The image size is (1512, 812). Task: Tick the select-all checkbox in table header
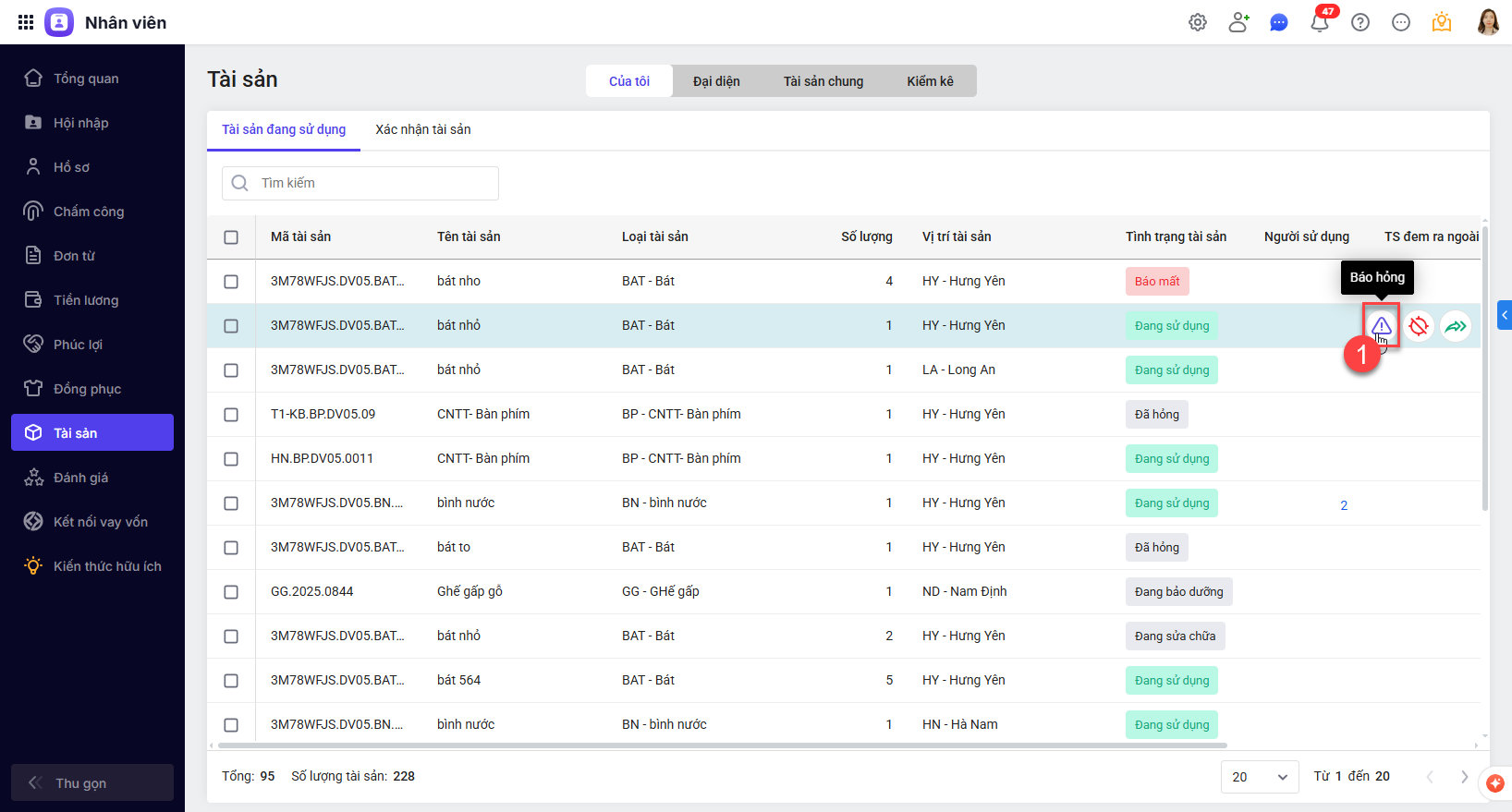231,237
